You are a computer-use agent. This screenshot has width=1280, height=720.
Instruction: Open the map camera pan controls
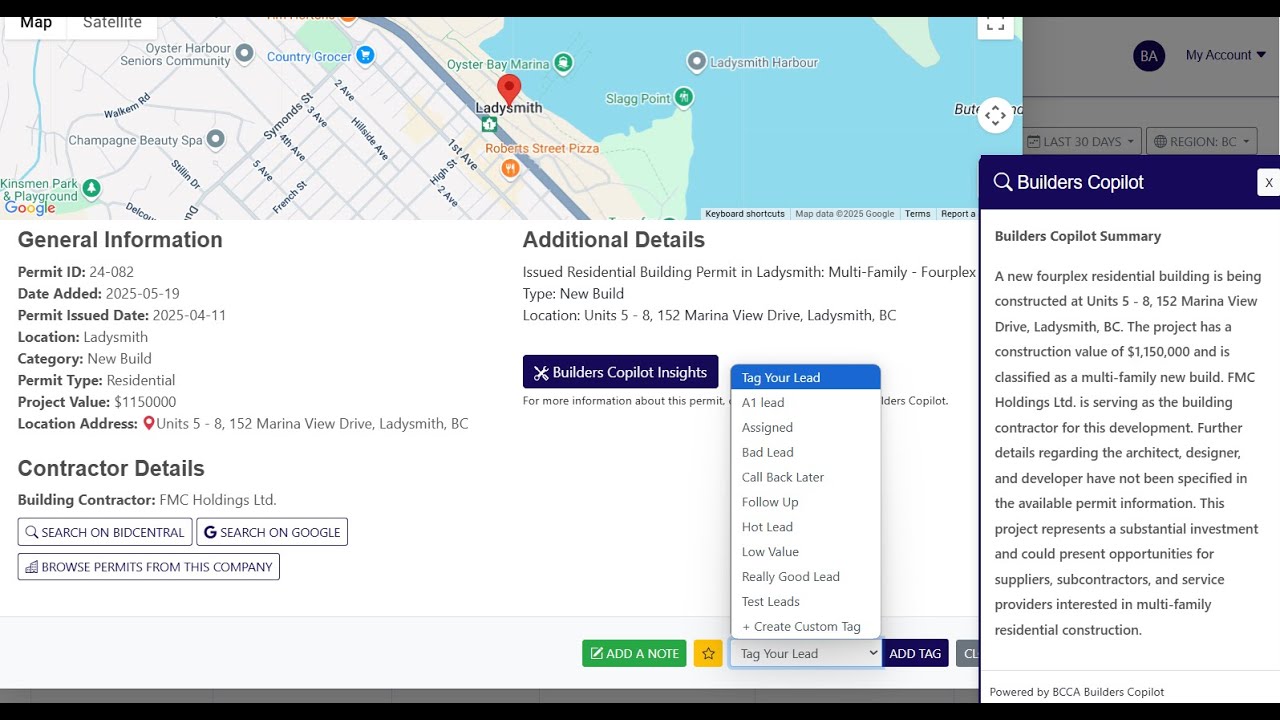pyautogui.click(x=995, y=116)
